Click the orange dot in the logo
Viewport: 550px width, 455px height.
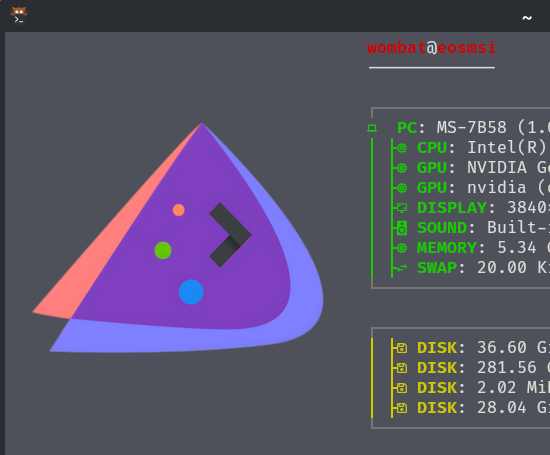coord(179,210)
